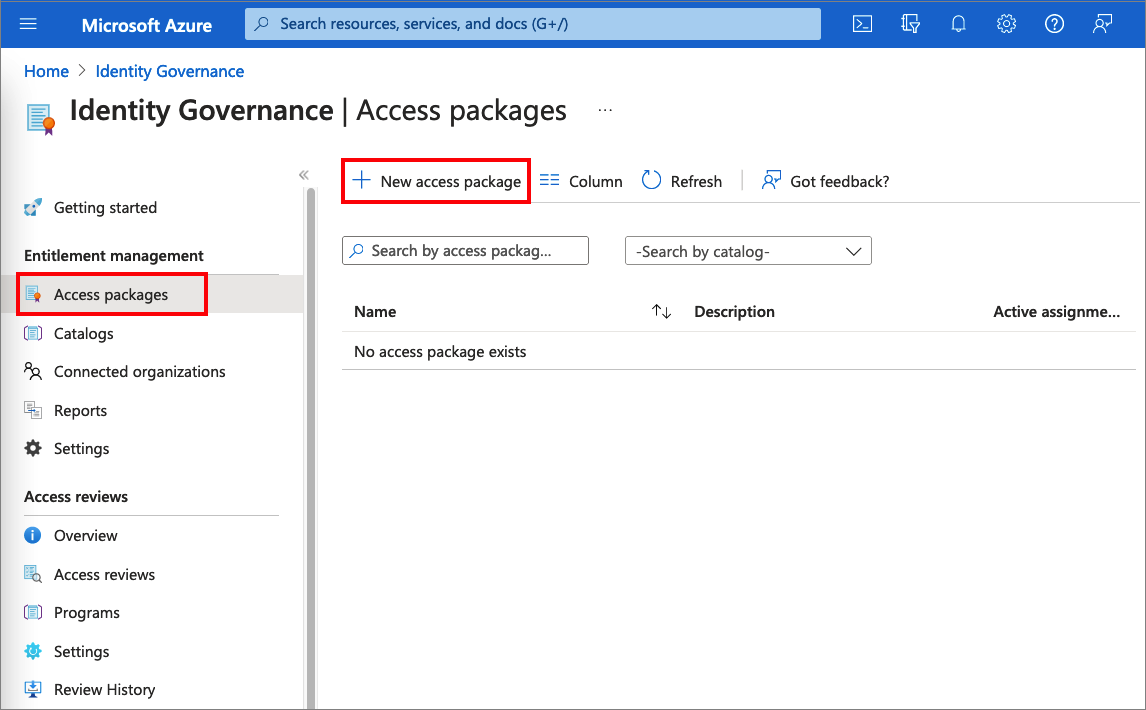Select Catalogs in the sidebar

pos(83,333)
